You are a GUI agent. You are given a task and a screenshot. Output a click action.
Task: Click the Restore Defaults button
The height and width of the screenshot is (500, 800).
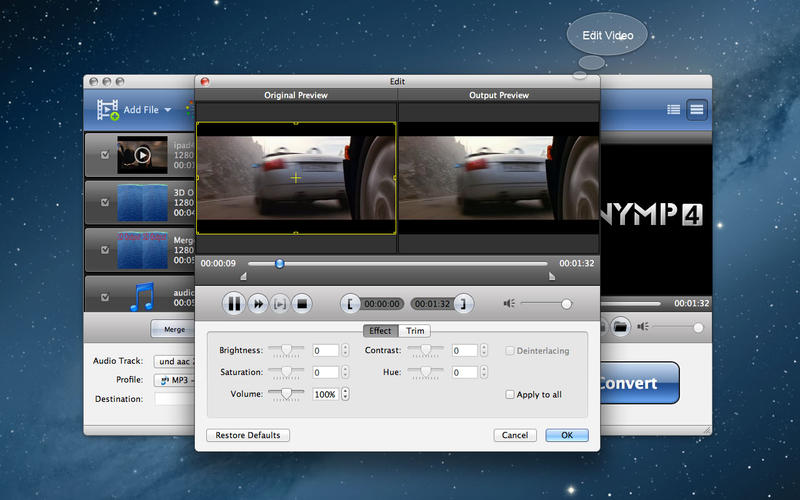(x=248, y=435)
